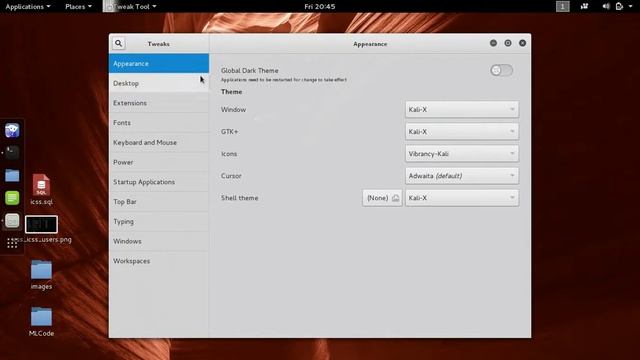This screenshot has width=640, height=360.
Task: Open the Places menu
Action: (78, 7)
